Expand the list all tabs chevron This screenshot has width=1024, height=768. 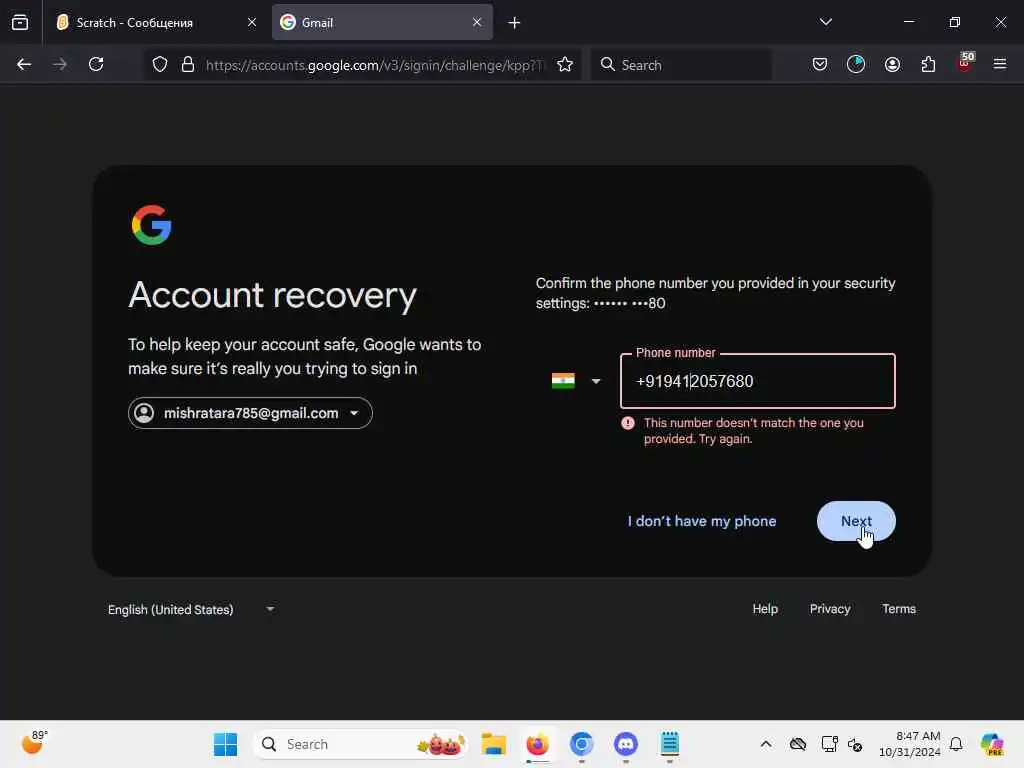tap(825, 22)
